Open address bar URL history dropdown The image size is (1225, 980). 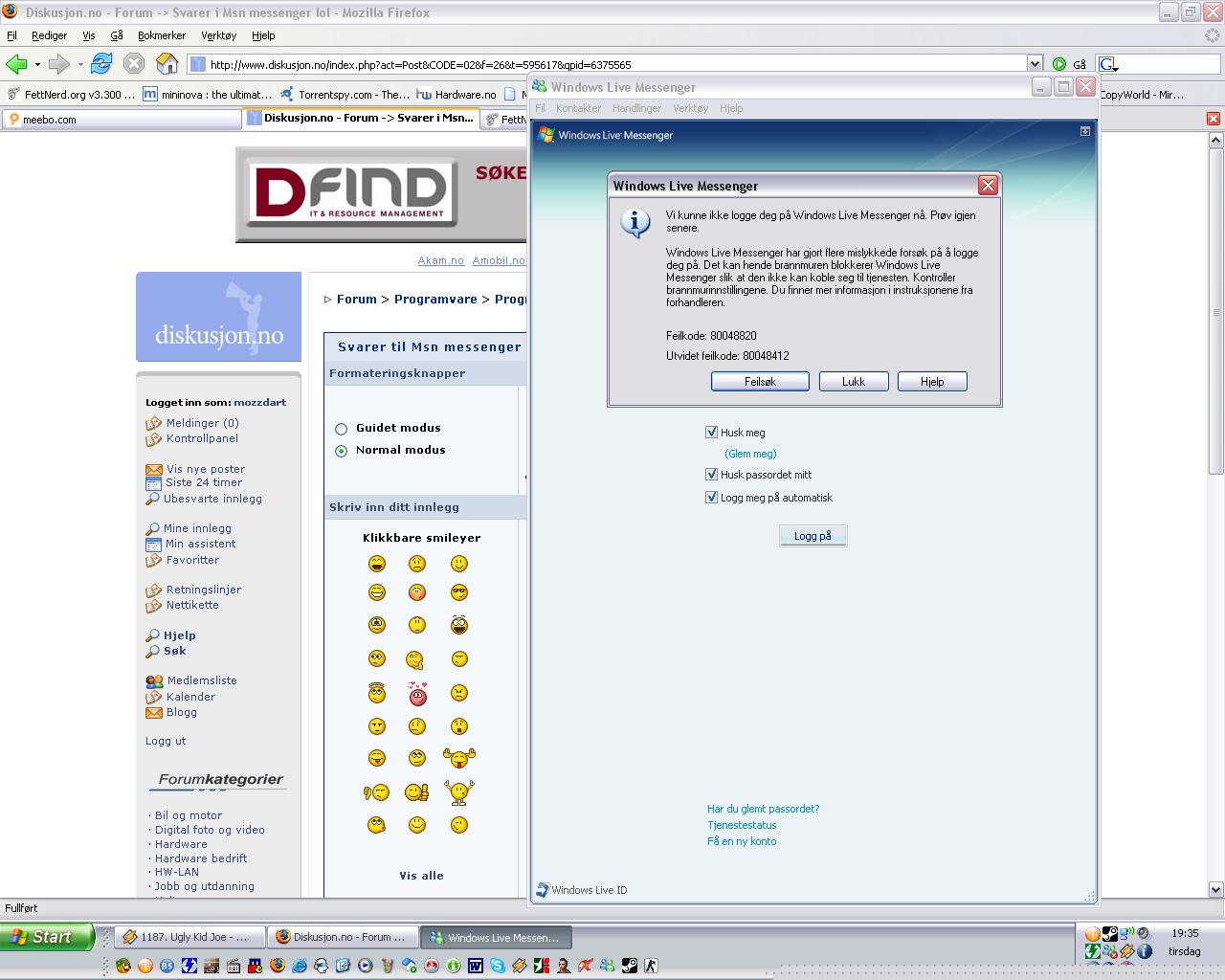pos(1035,64)
